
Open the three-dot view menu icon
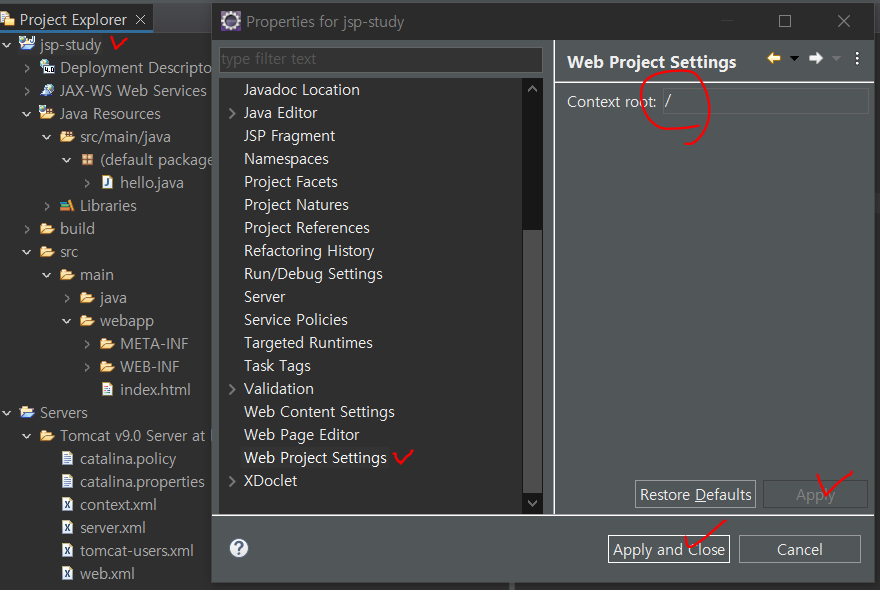pyautogui.click(x=857, y=59)
